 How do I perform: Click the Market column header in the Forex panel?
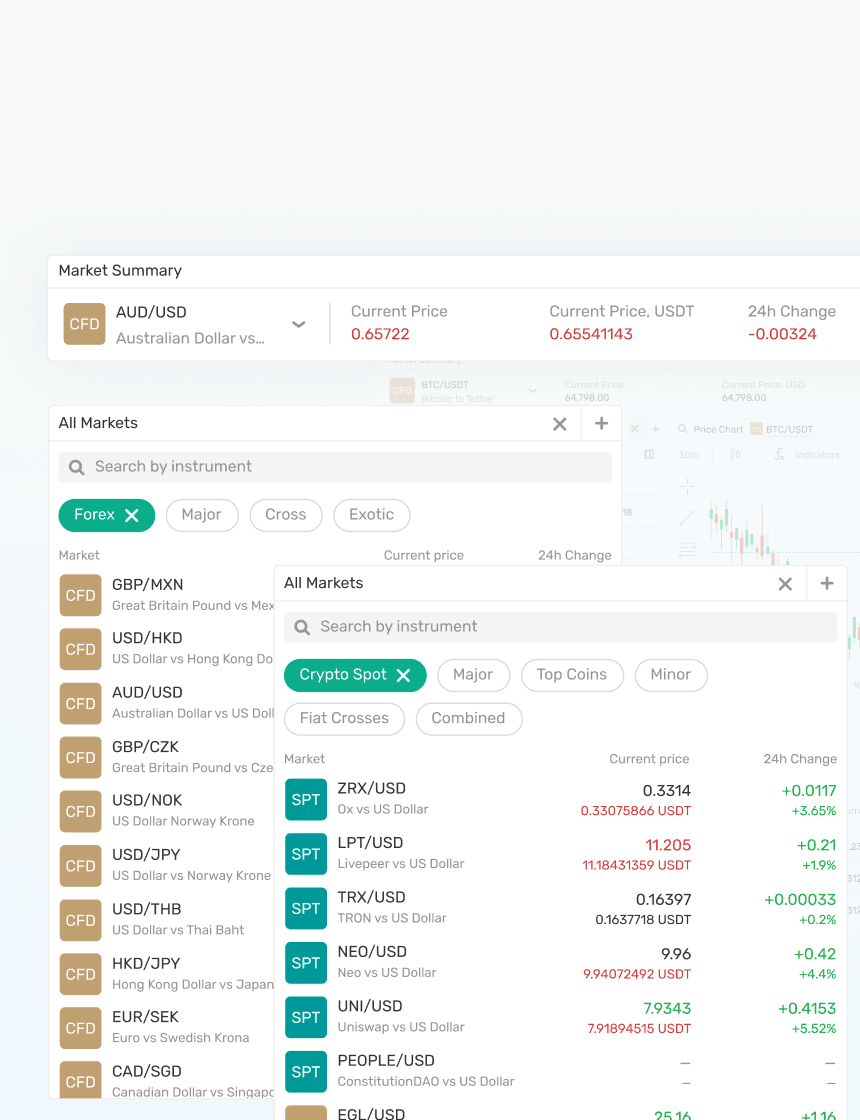pos(79,556)
